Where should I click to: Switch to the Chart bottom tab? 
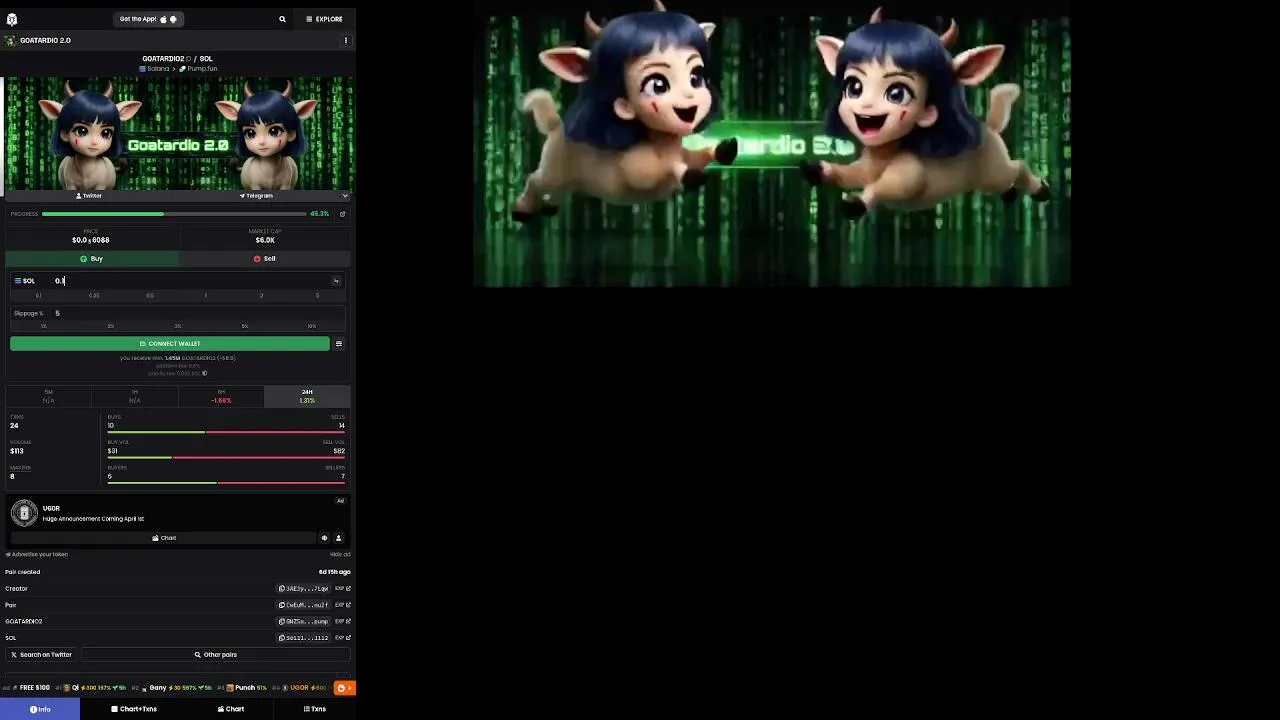(x=230, y=709)
